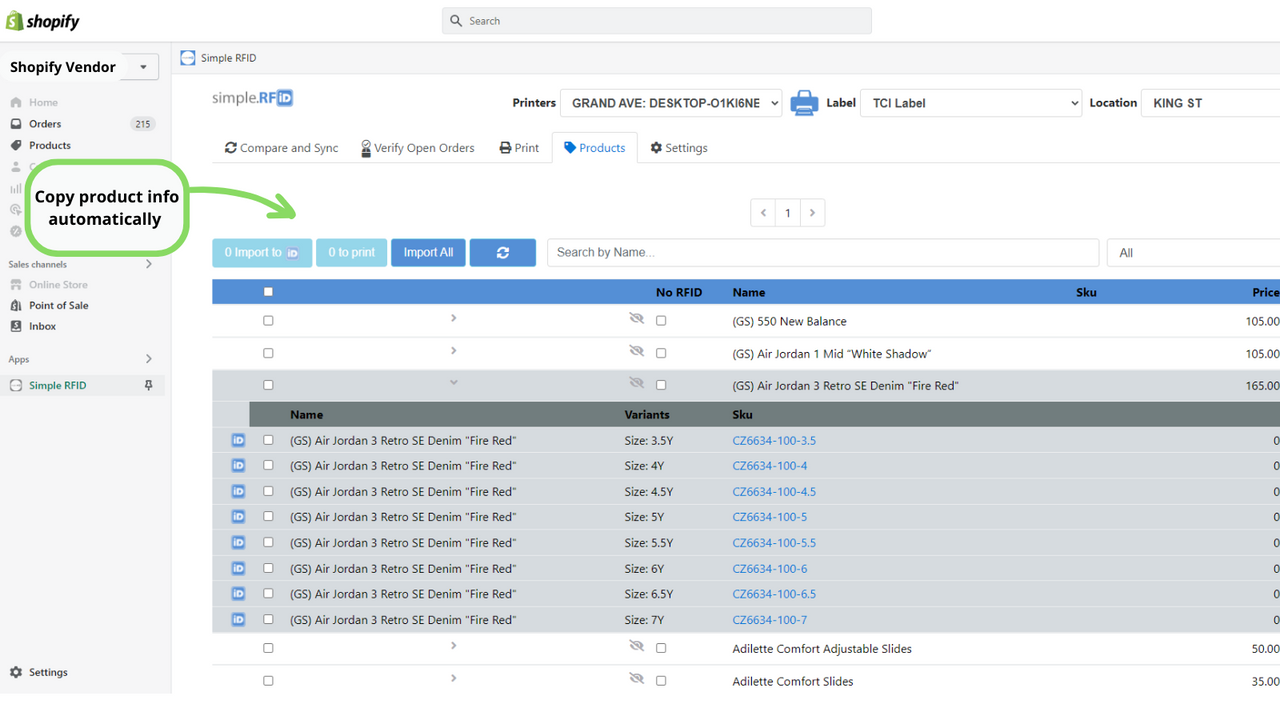Toggle hidden-eye icon for (GS) 550 New Balance

coord(636,319)
